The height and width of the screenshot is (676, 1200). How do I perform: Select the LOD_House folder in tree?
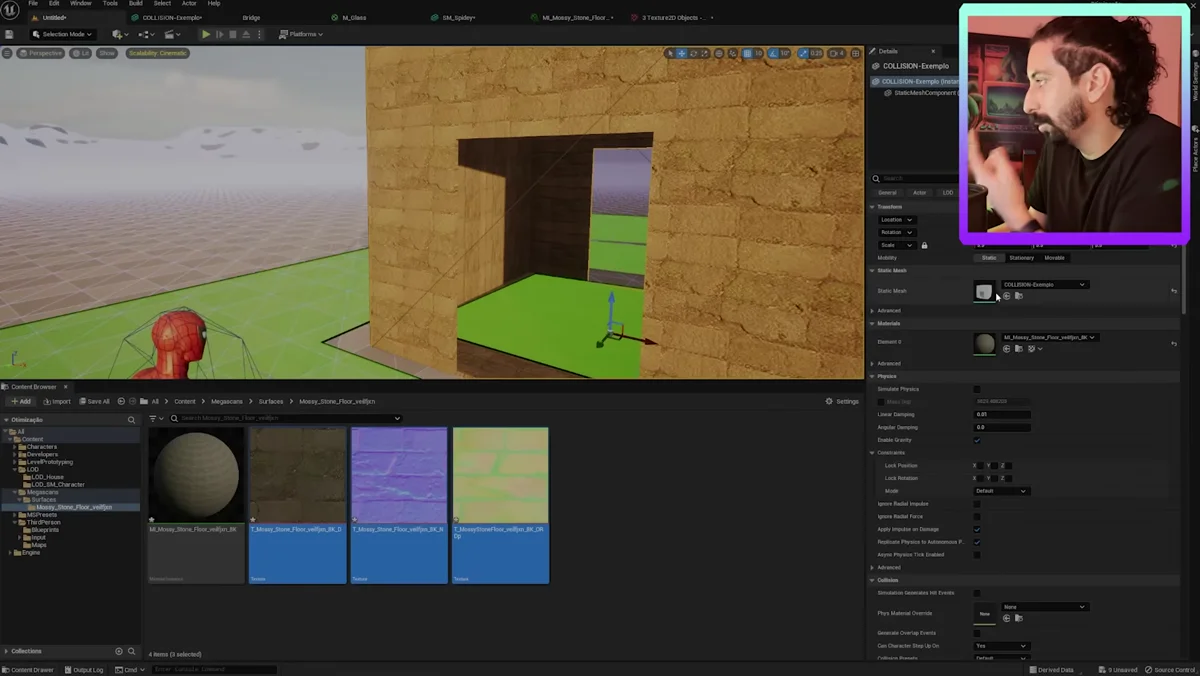coord(48,477)
